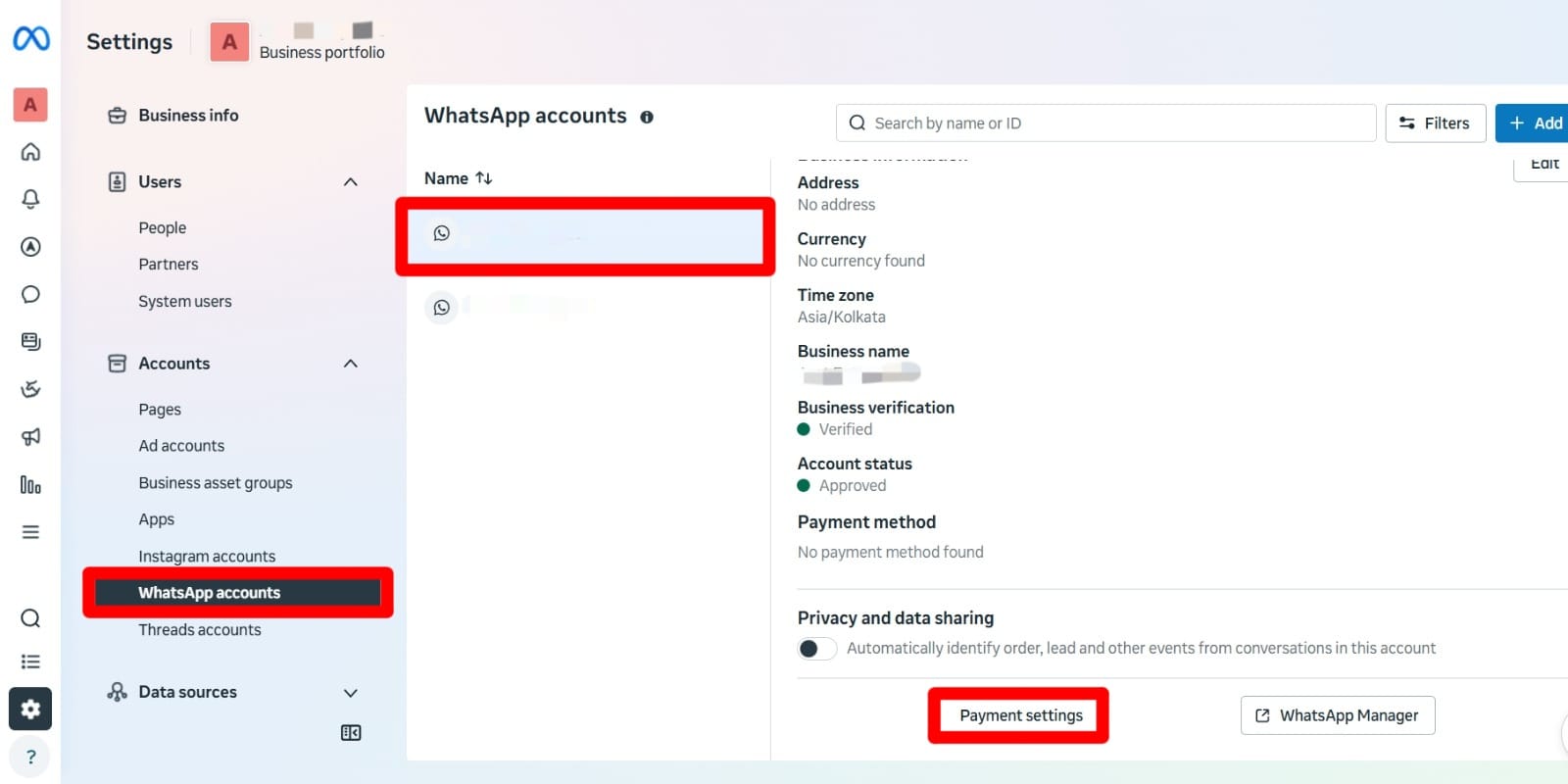Screen dimensions: 1568x784
Task: Open the Home icon in left rail
Action: coord(30,152)
